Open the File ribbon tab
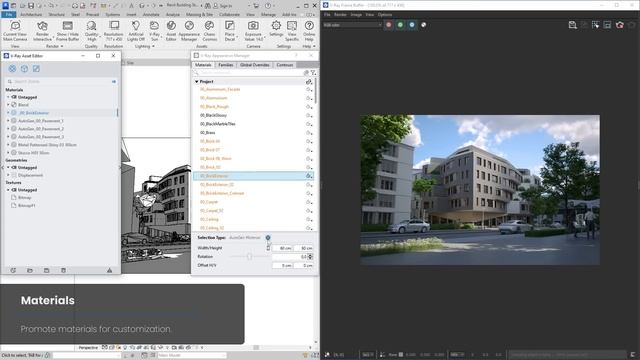 point(9,14)
